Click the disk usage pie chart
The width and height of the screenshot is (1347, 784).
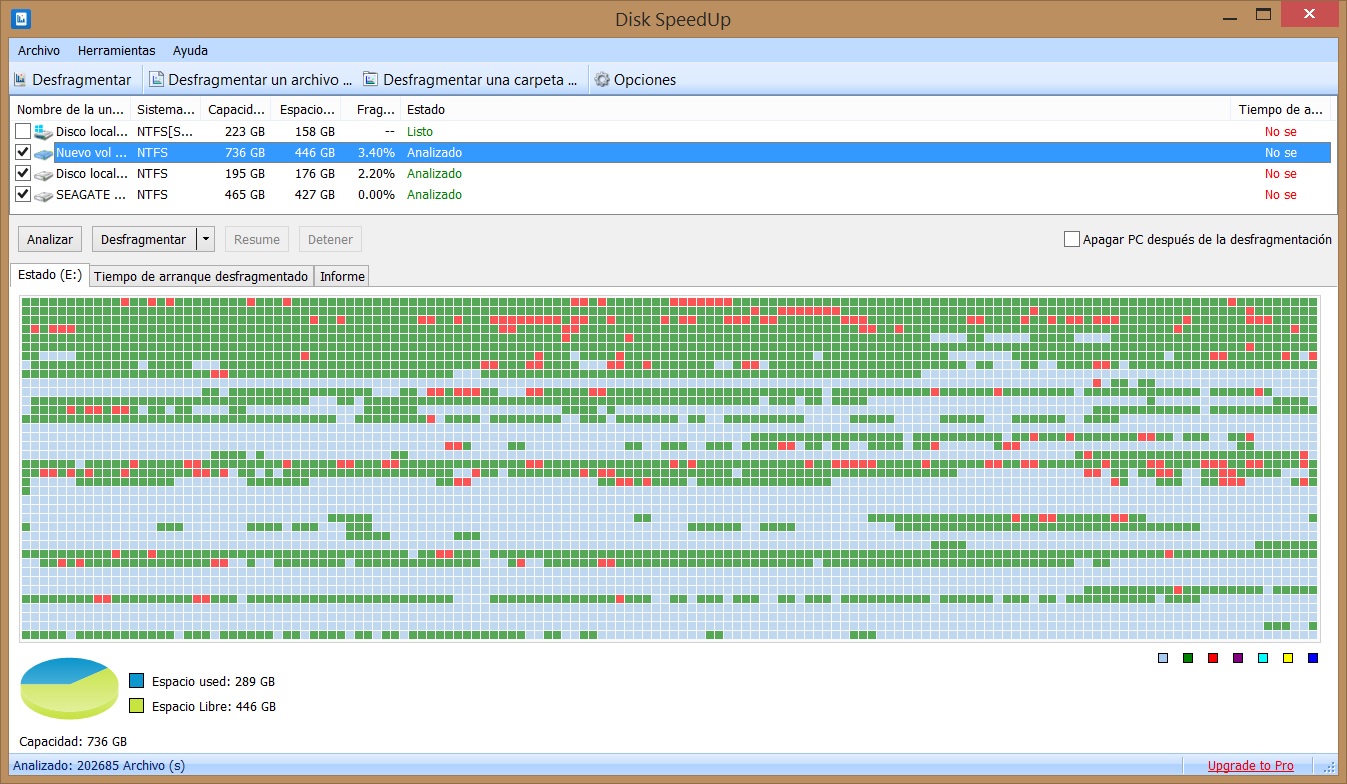pos(69,688)
